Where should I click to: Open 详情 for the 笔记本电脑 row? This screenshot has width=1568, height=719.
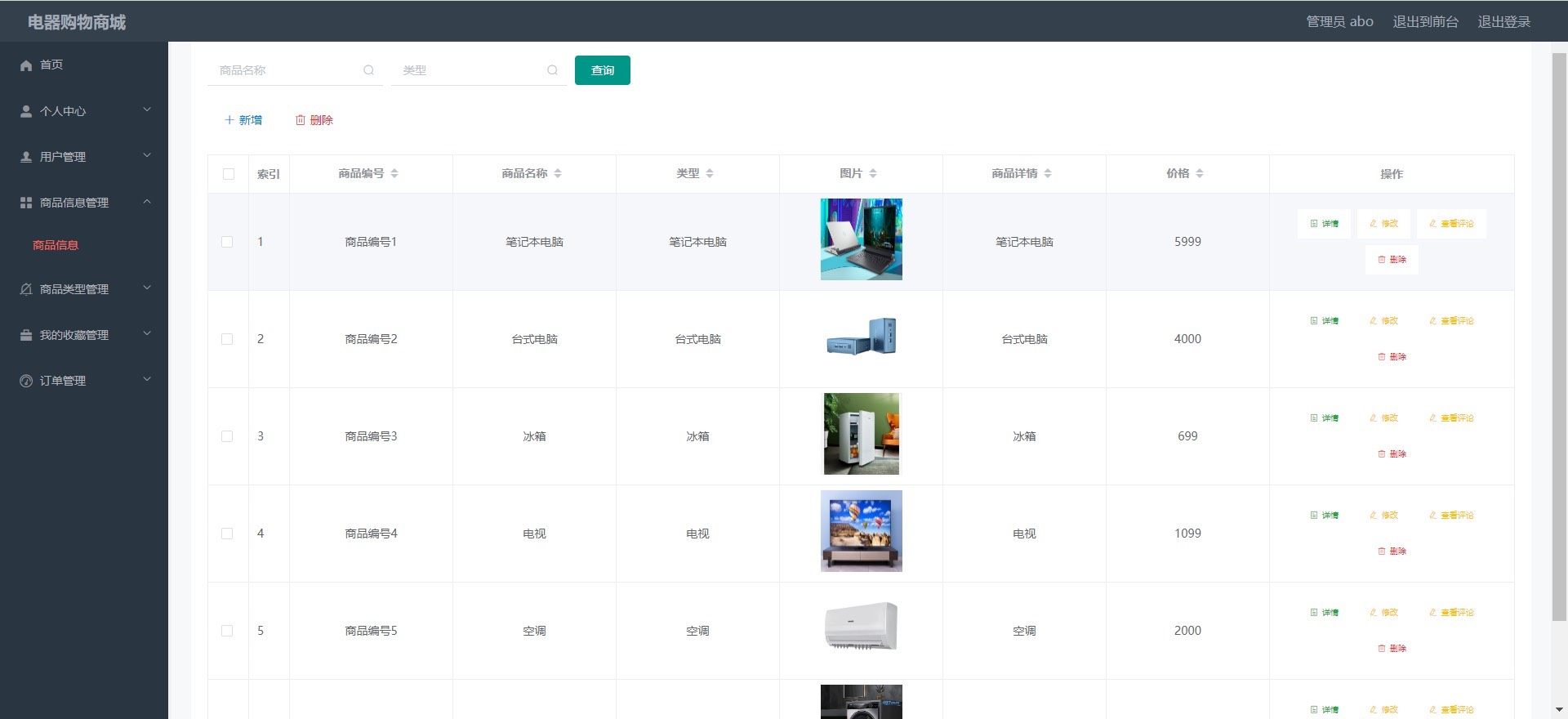point(1324,224)
